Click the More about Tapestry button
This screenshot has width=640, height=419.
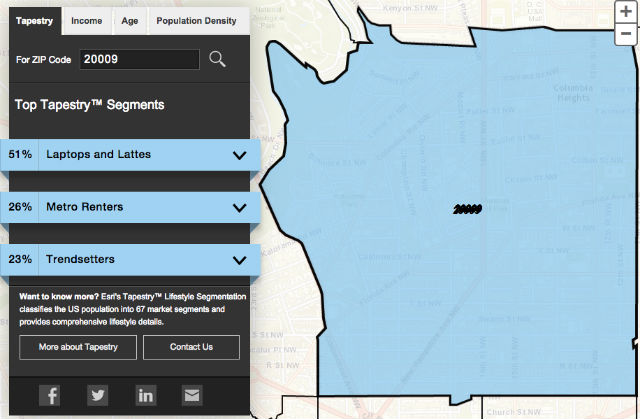click(x=78, y=347)
